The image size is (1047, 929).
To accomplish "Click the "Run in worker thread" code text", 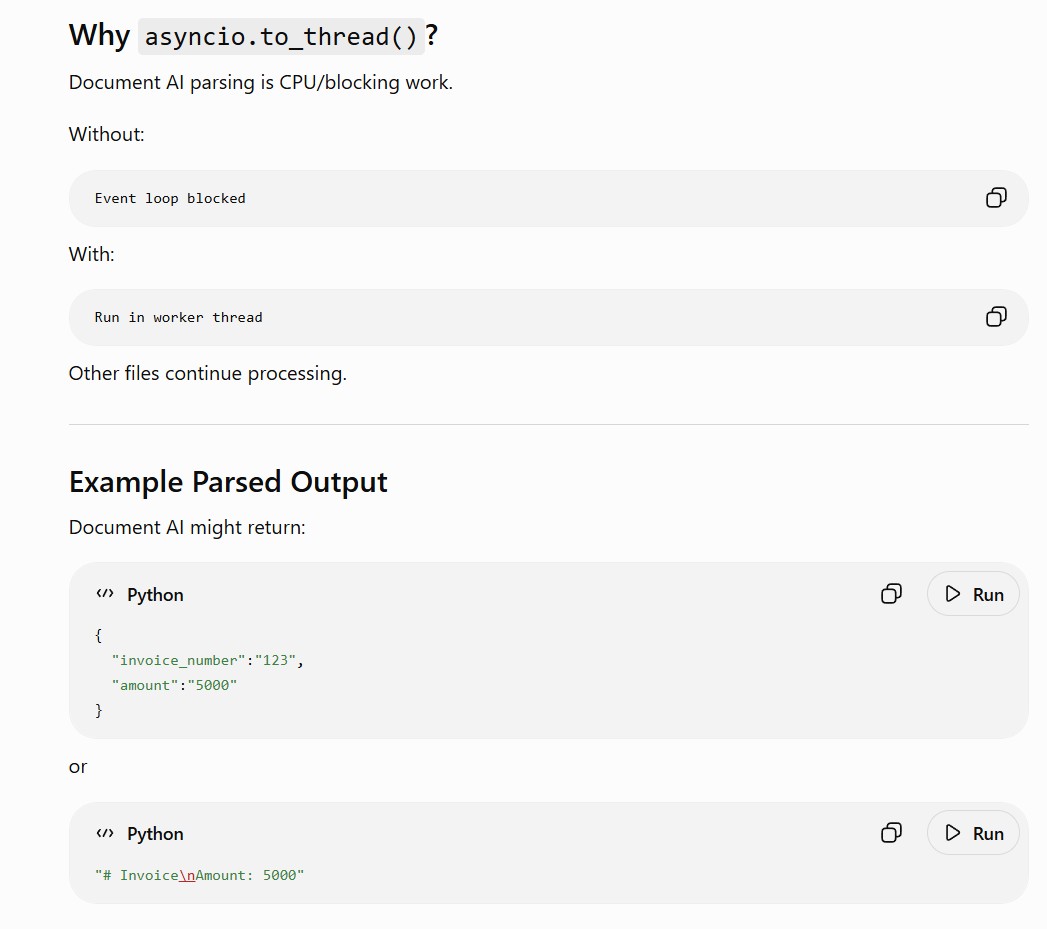I will 178,317.
